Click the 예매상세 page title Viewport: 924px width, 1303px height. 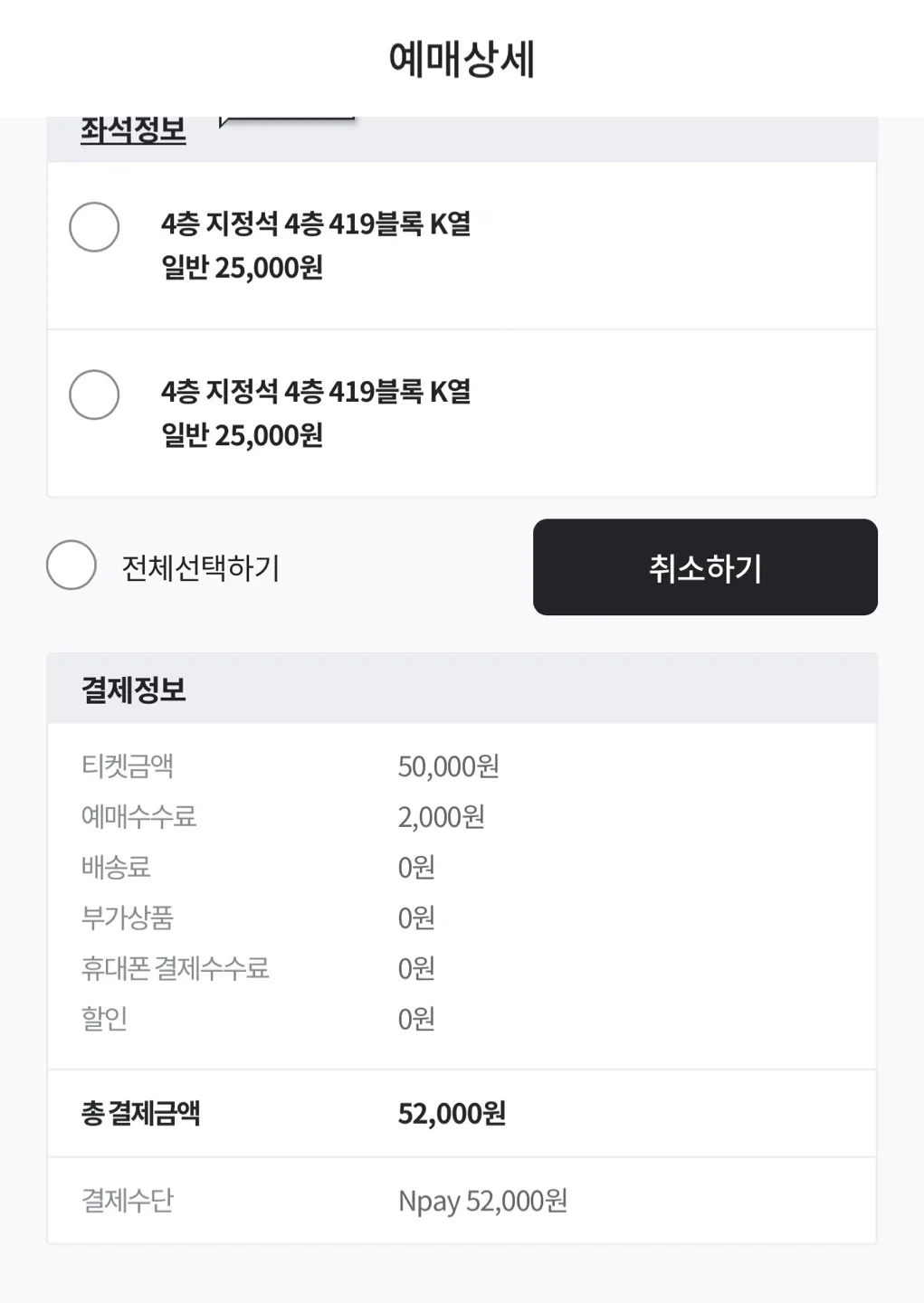(x=462, y=59)
